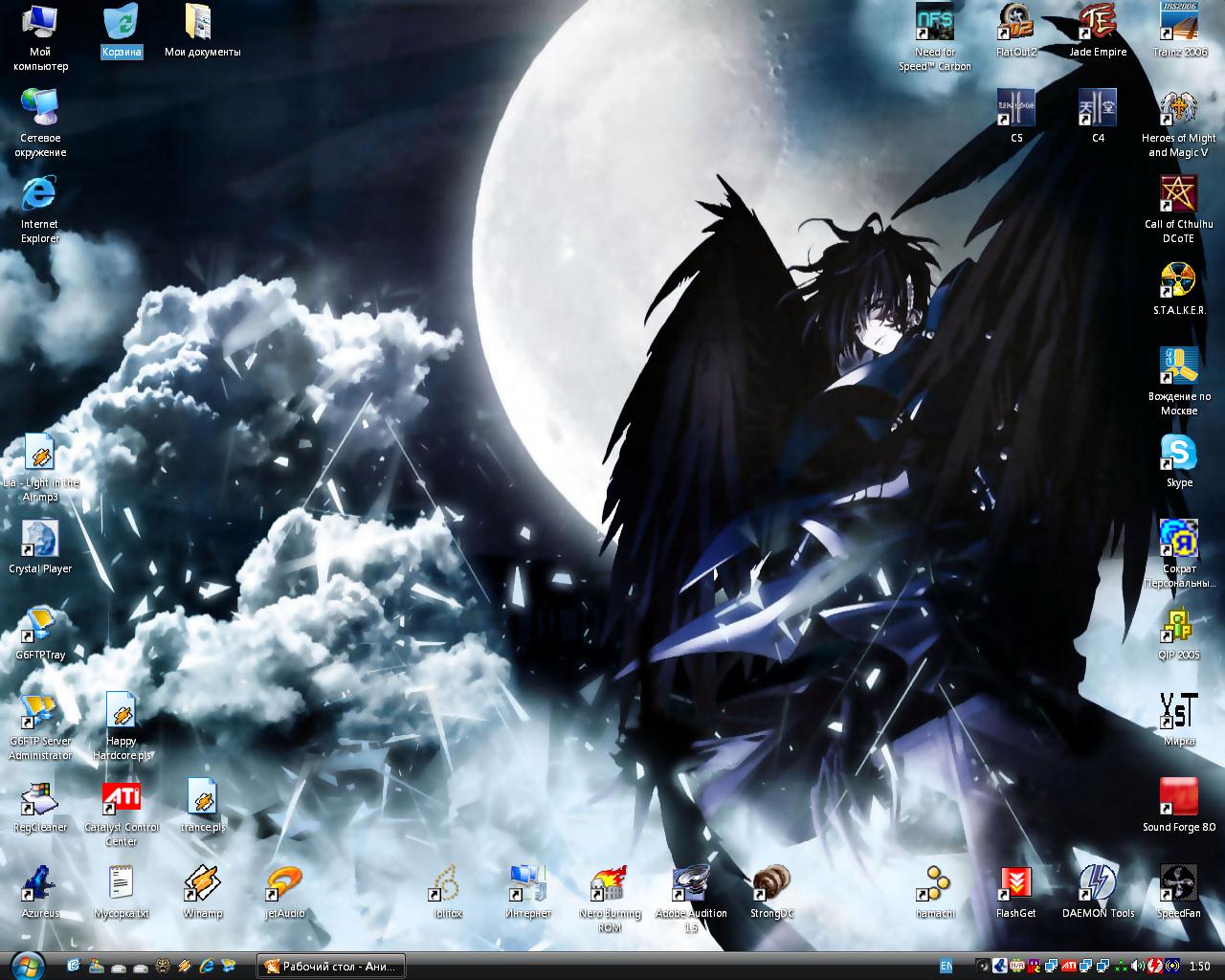Select the Happy Hardcore.pls playlist file
This screenshot has width=1225, height=980.
click(x=122, y=727)
